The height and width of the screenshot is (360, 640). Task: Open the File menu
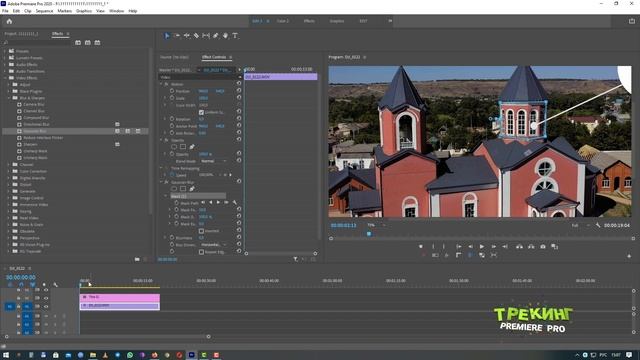click(5, 11)
